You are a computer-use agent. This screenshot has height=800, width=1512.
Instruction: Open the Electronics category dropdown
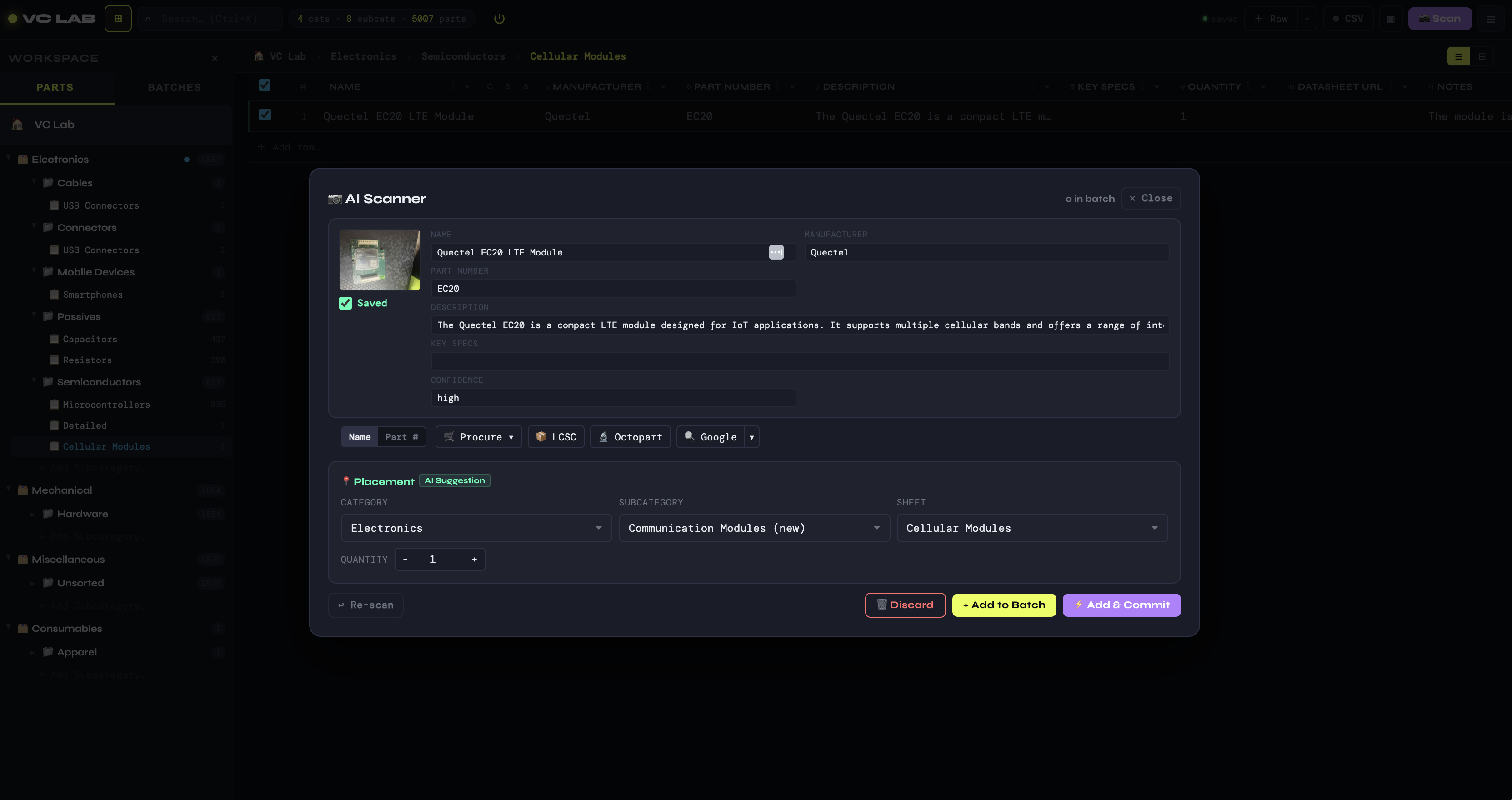pos(476,528)
